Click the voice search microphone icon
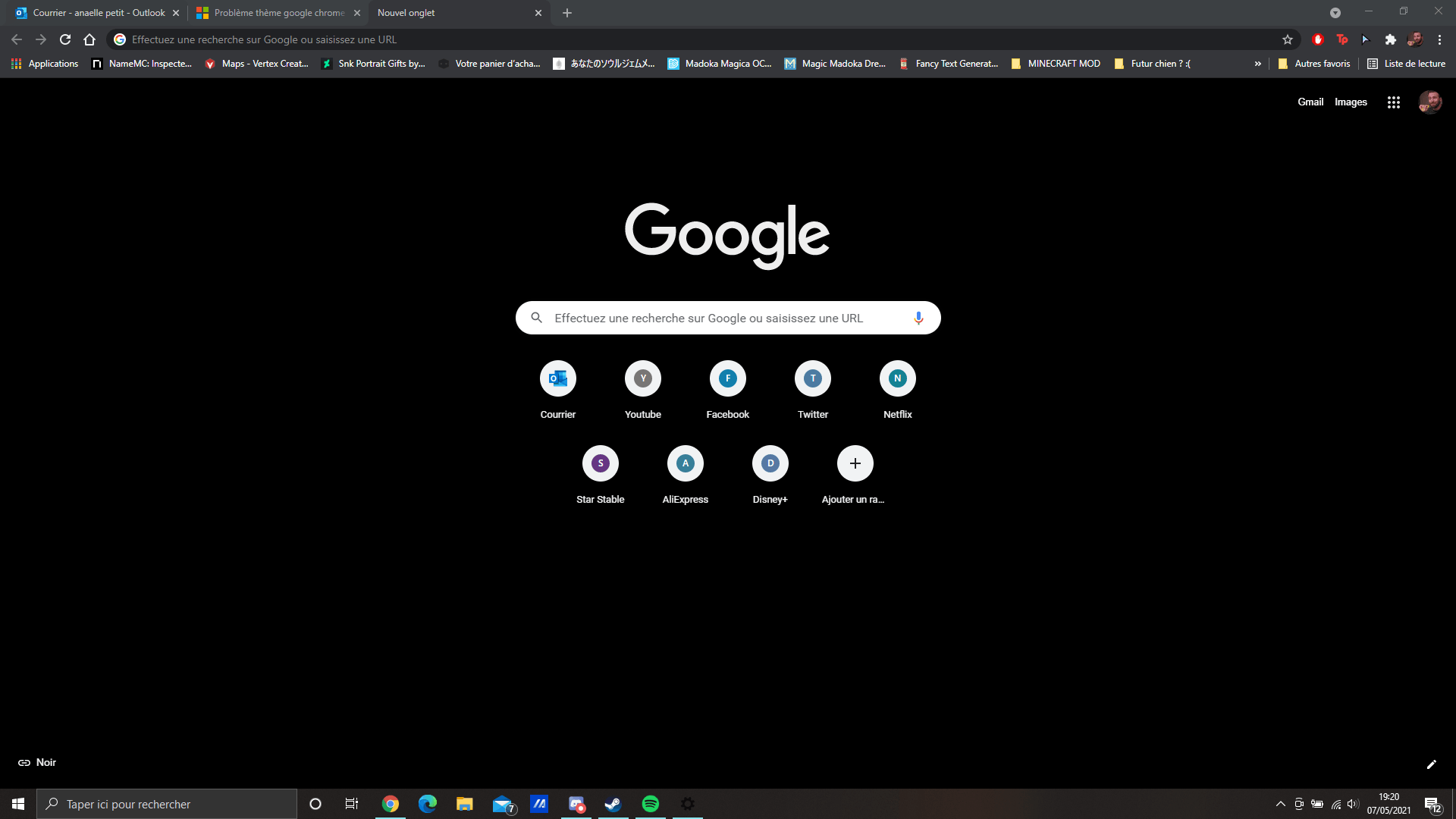Screen dimensions: 1456x819 tap(918, 318)
